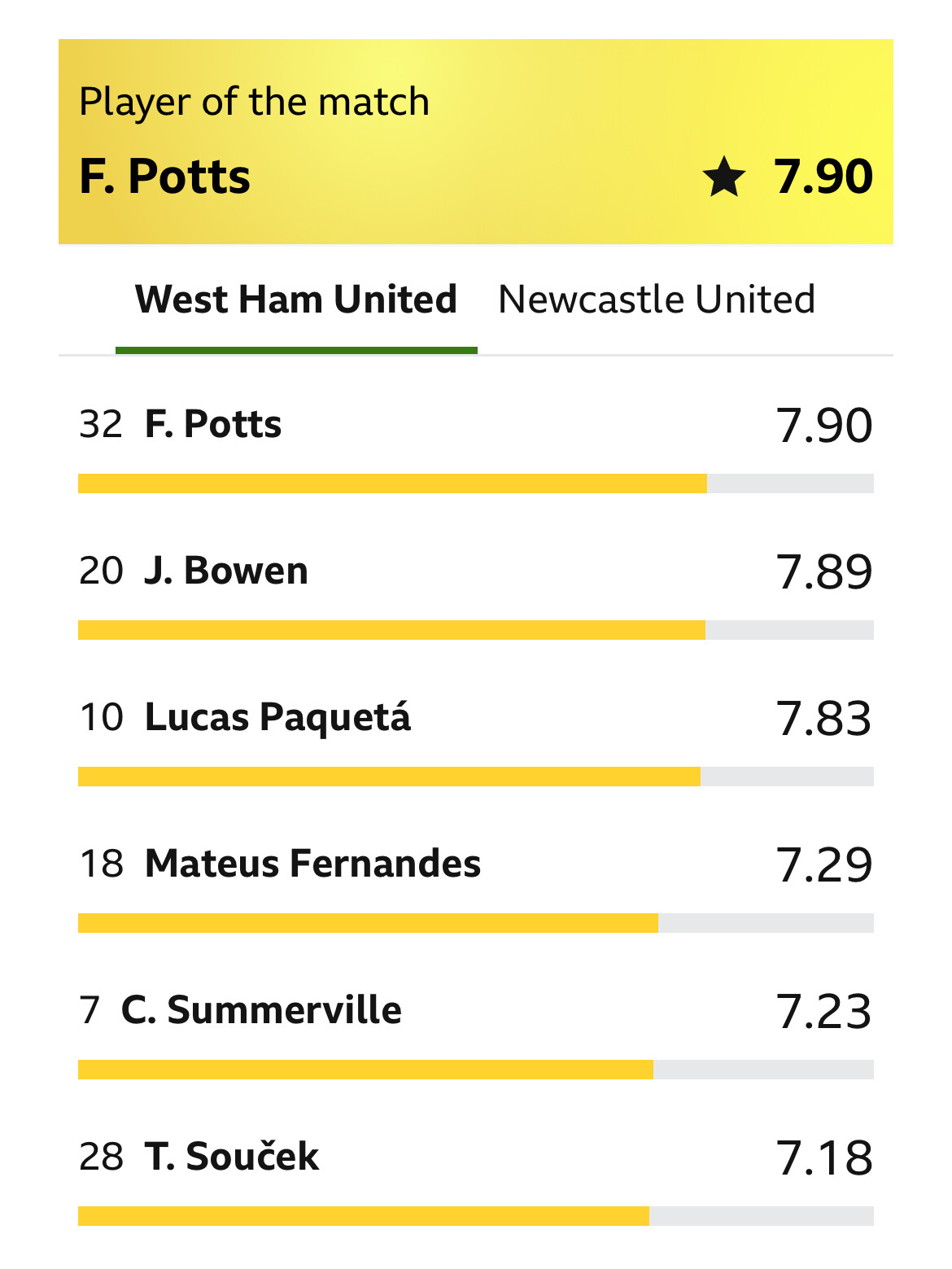Click the Player of the match heading
The width and height of the screenshot is (952, 1269).
pos(254,103)
